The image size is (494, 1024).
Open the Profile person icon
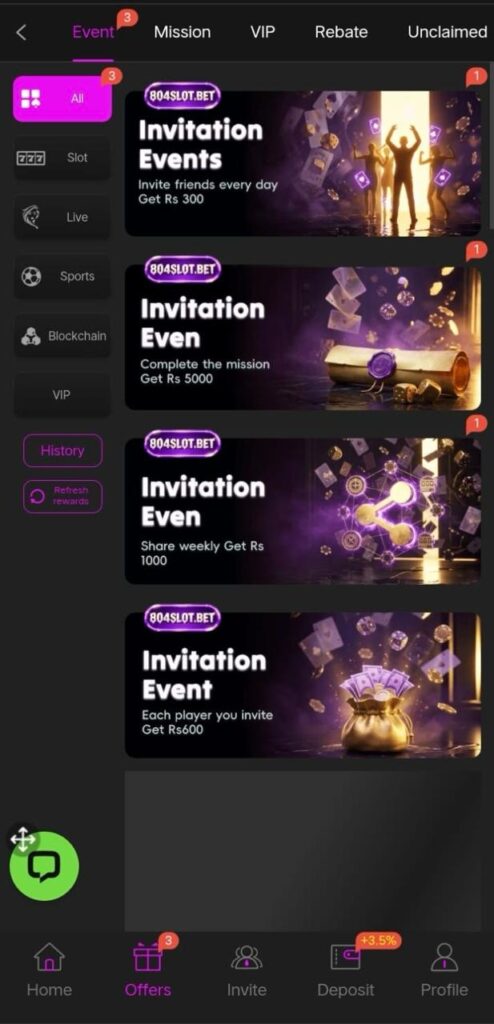444,957
